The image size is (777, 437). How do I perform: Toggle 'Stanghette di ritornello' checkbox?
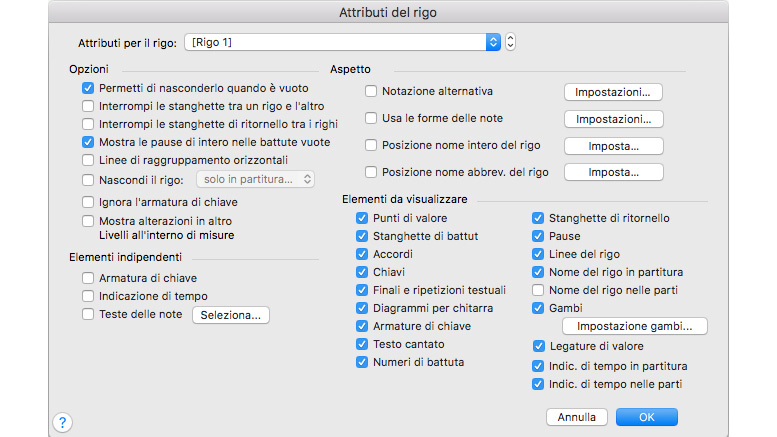(538, 218)
